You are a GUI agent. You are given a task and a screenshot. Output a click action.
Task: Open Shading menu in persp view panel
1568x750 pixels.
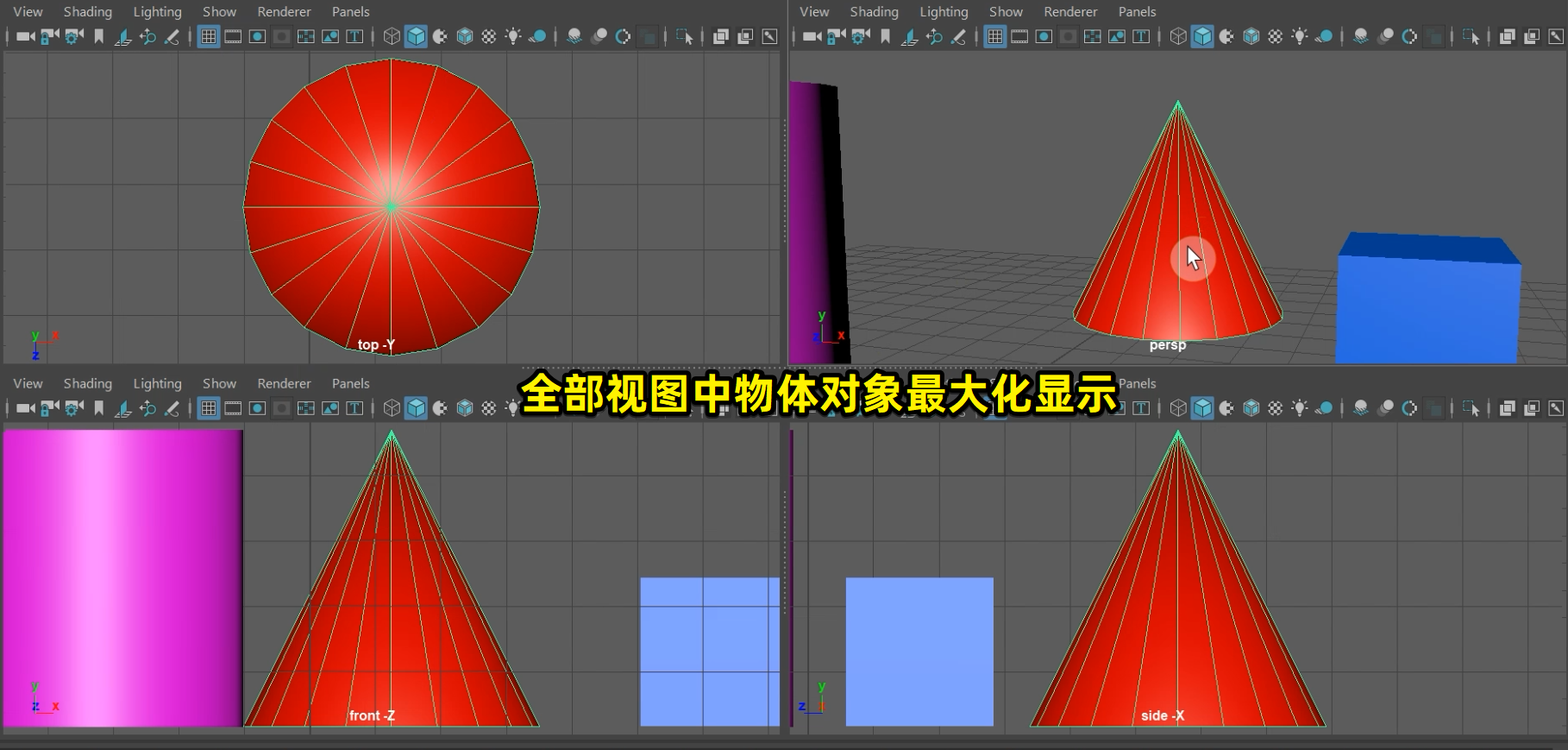874,12
